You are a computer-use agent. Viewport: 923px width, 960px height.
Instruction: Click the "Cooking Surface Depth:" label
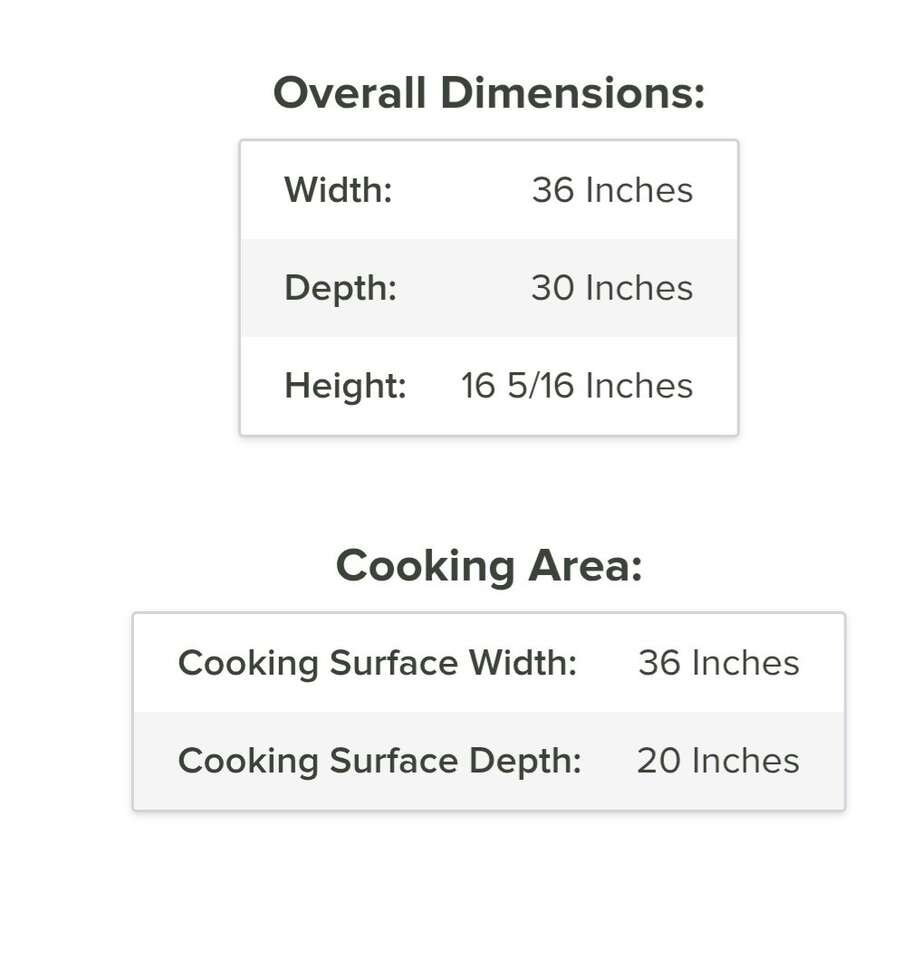(379, 761)
